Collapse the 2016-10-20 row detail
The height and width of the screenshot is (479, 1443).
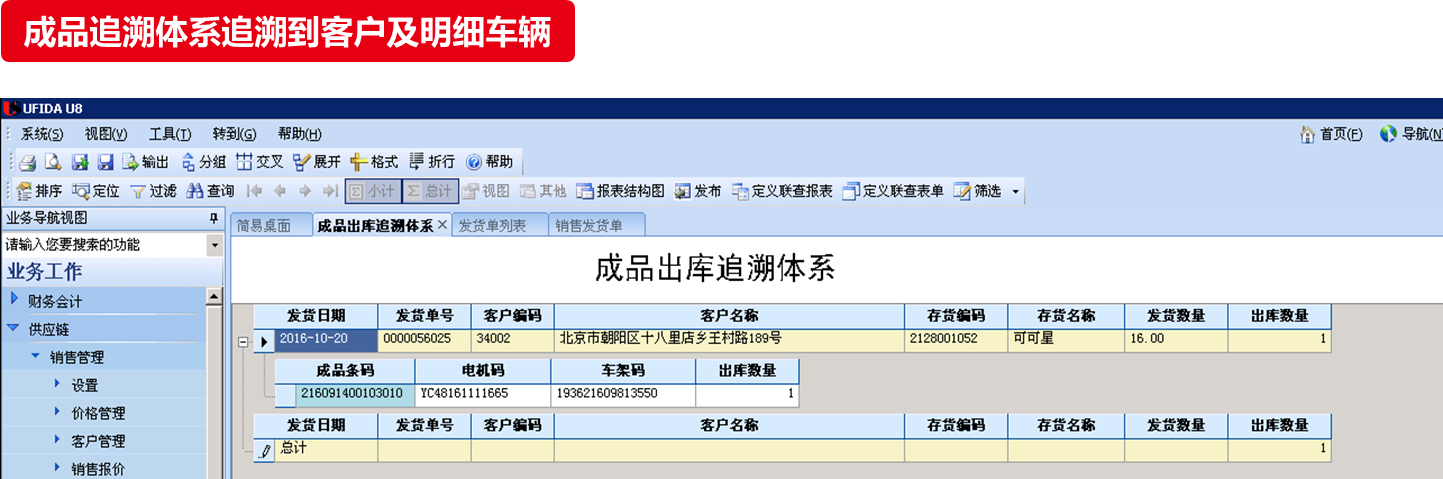[243, 342]
